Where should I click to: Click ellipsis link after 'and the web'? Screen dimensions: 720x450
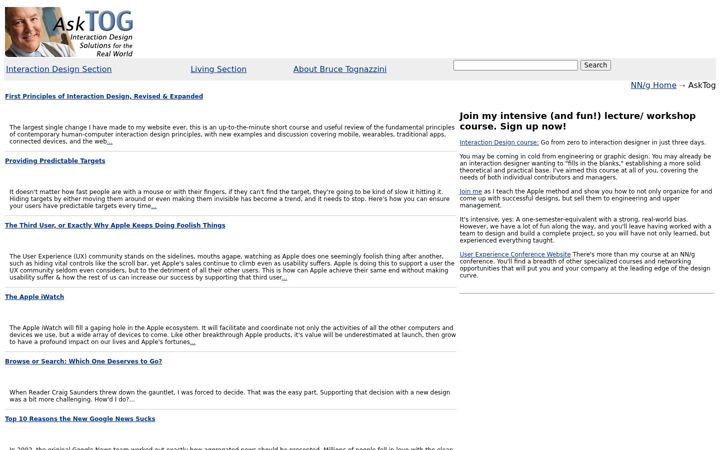tap(110, 142)
